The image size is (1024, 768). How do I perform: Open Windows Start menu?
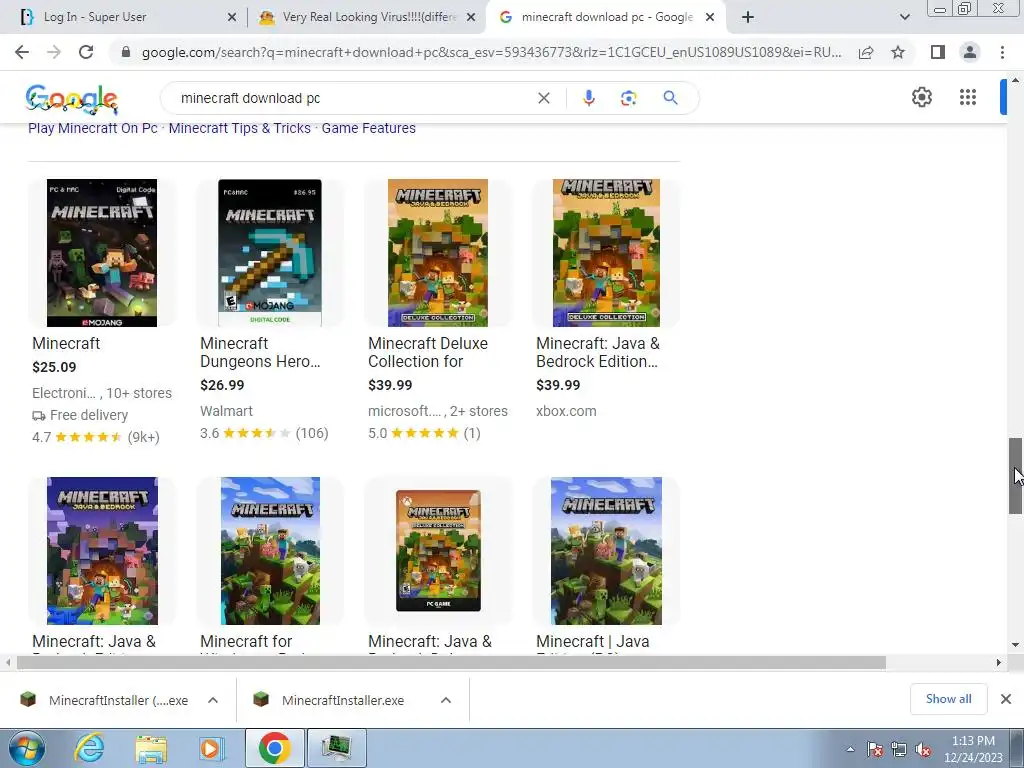click(26, 748)
